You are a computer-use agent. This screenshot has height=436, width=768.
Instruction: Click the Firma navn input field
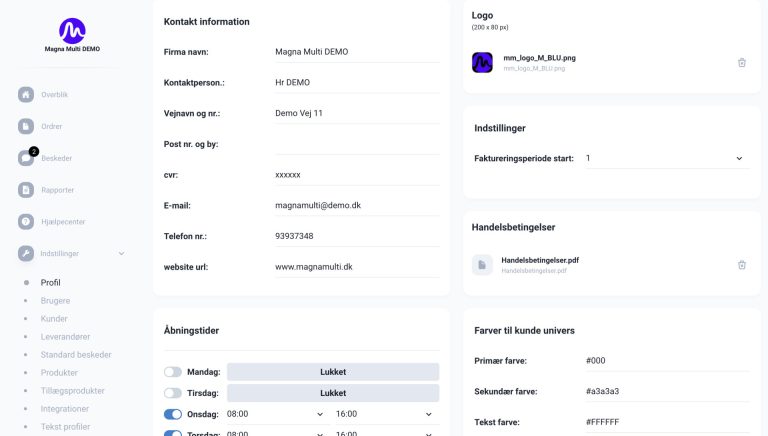coord(357,52)
